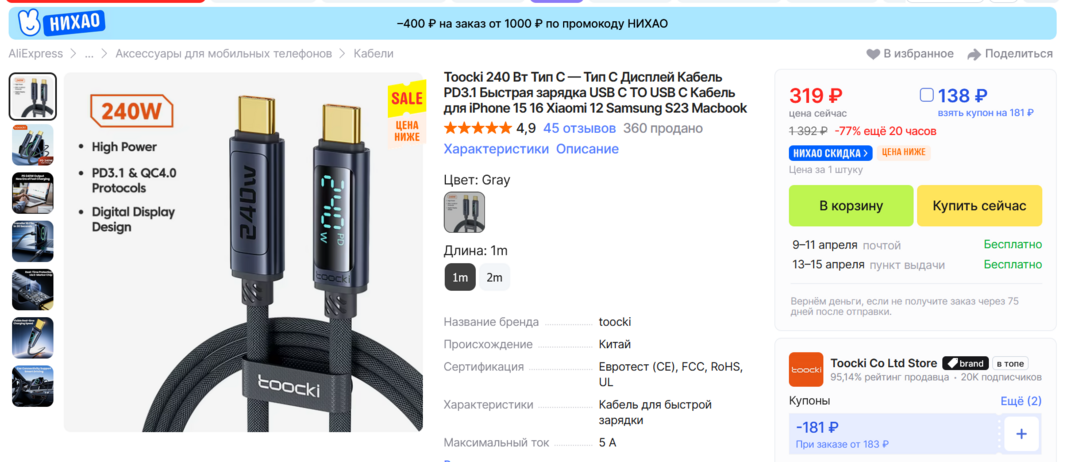Viewport: 1090px width, 462px height.
Task: Click the Купить сейчас button
Action: tap(979, 206)
